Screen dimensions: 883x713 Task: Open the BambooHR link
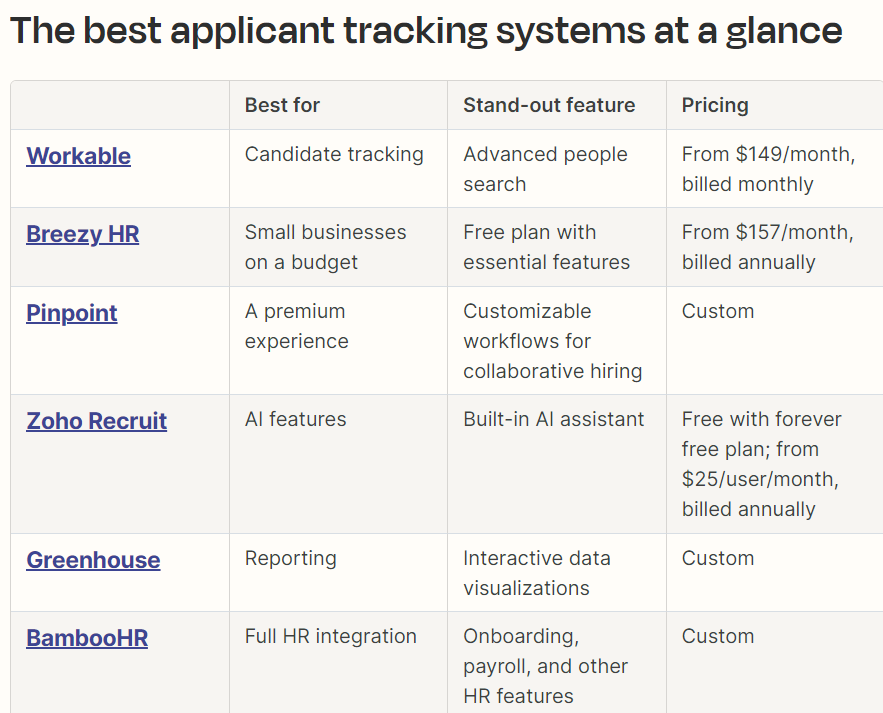point(87,638)
